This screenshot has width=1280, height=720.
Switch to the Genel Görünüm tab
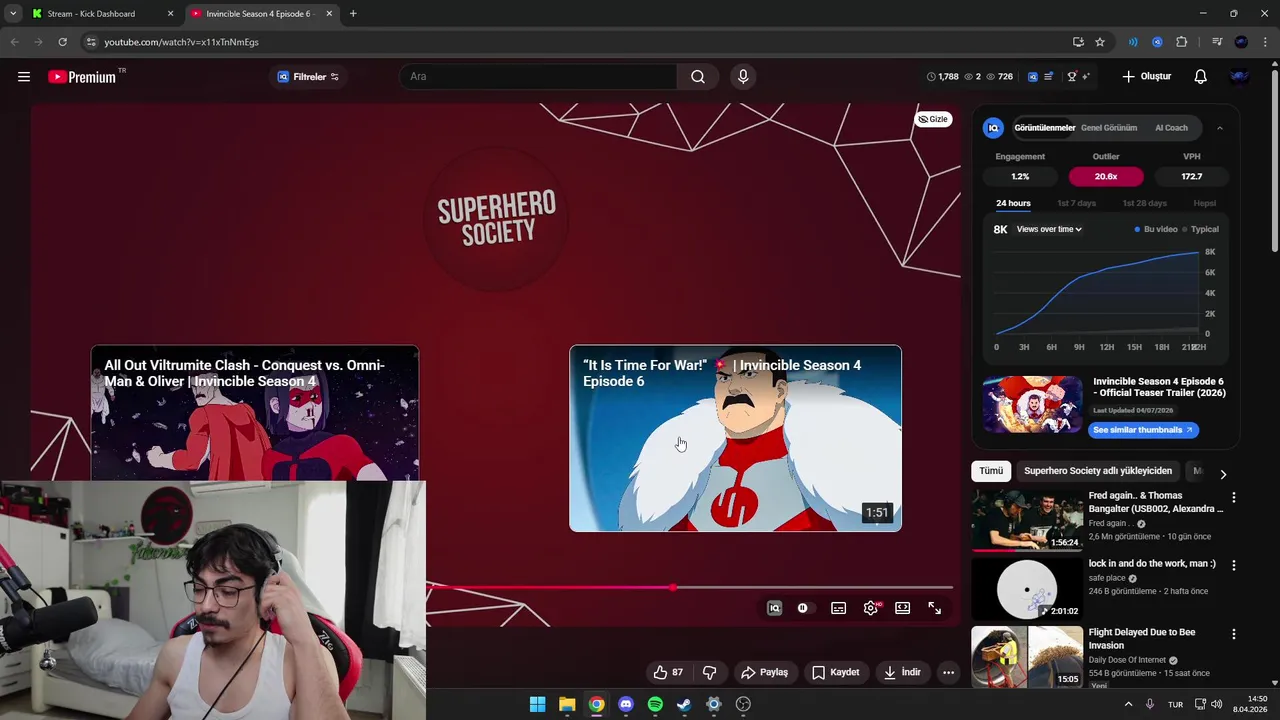(1109, 128)
